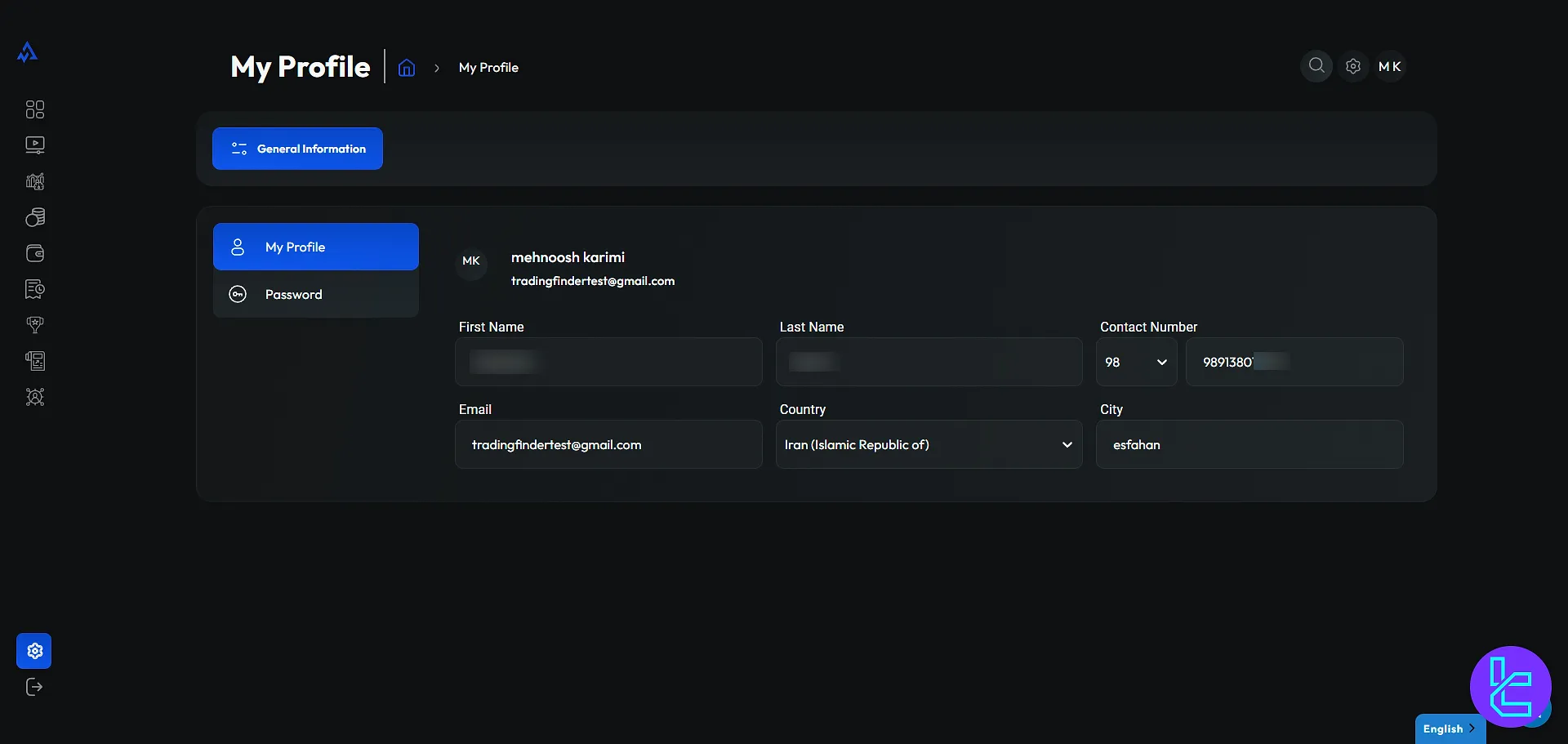Click the logout icon at sidebar bottom
This screenshot has height=744, width=1568.
(x=34, y=687)
